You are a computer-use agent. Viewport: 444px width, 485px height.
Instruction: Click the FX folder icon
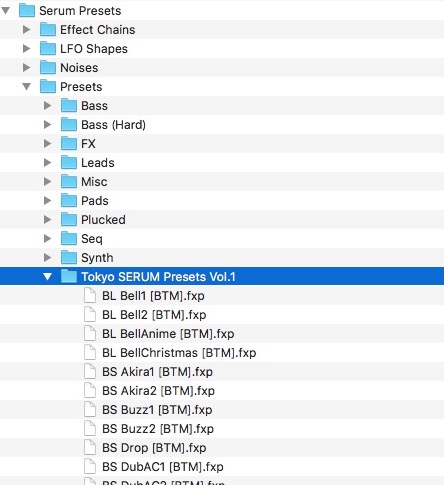point(69,143)
